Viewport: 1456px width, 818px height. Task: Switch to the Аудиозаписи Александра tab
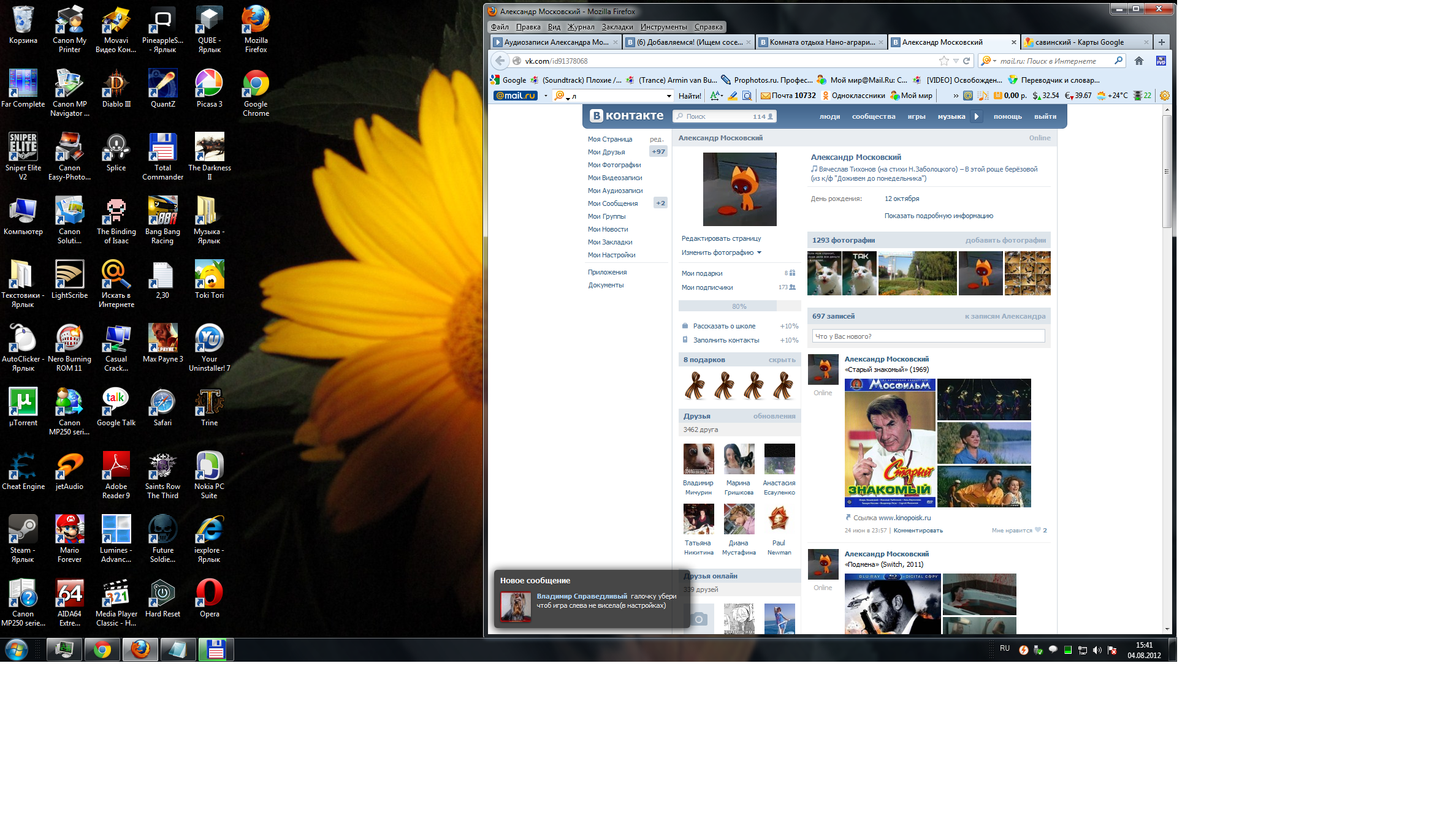click(556, 42)
